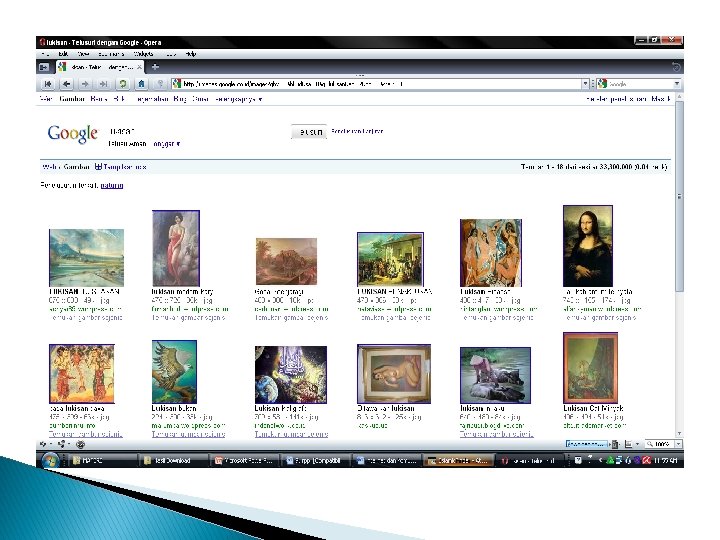Expand the 'selengkapnya' more dropdown

(x=239, y=99)
